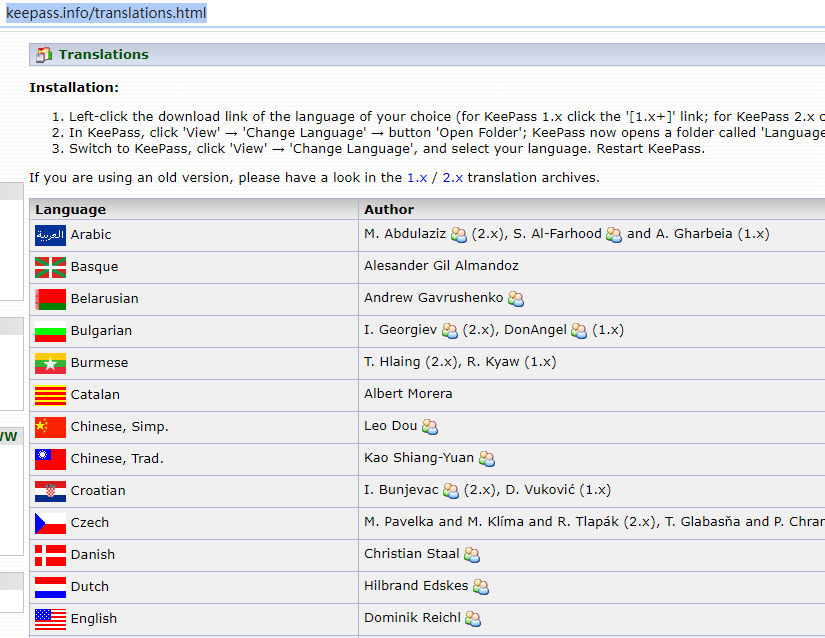
Task: Click author text D. Vuković (1.x)
Action: pos(558,490)
